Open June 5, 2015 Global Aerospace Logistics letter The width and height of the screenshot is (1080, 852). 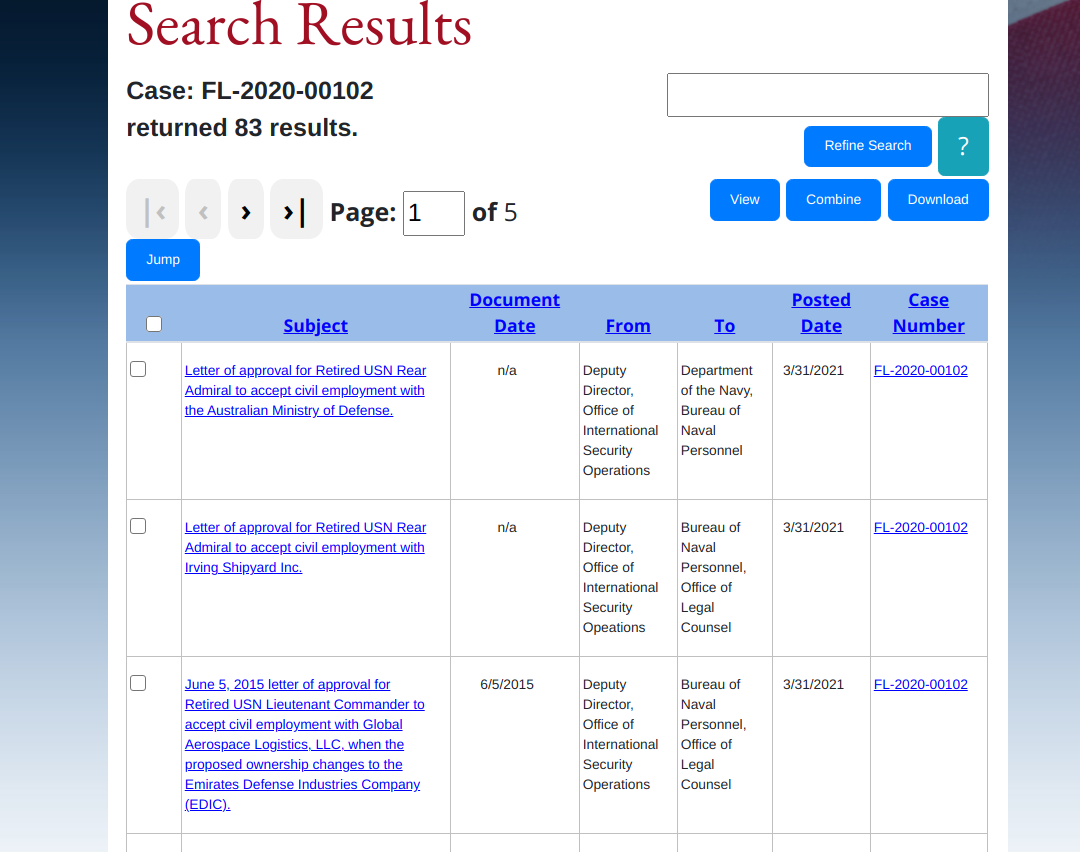[x=305, y=745]
